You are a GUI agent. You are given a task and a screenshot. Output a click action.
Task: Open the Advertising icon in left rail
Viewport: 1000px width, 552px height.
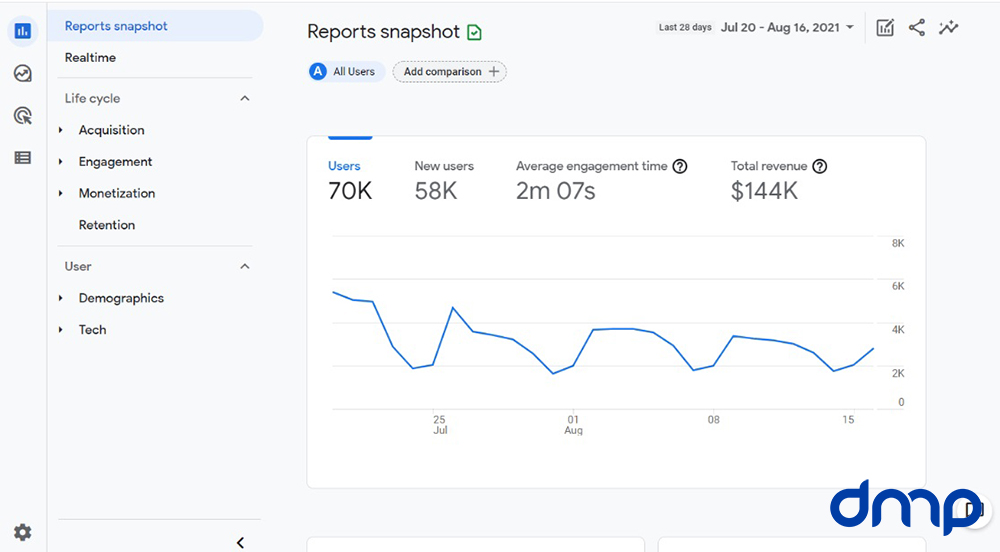click(x=23, y=116)
